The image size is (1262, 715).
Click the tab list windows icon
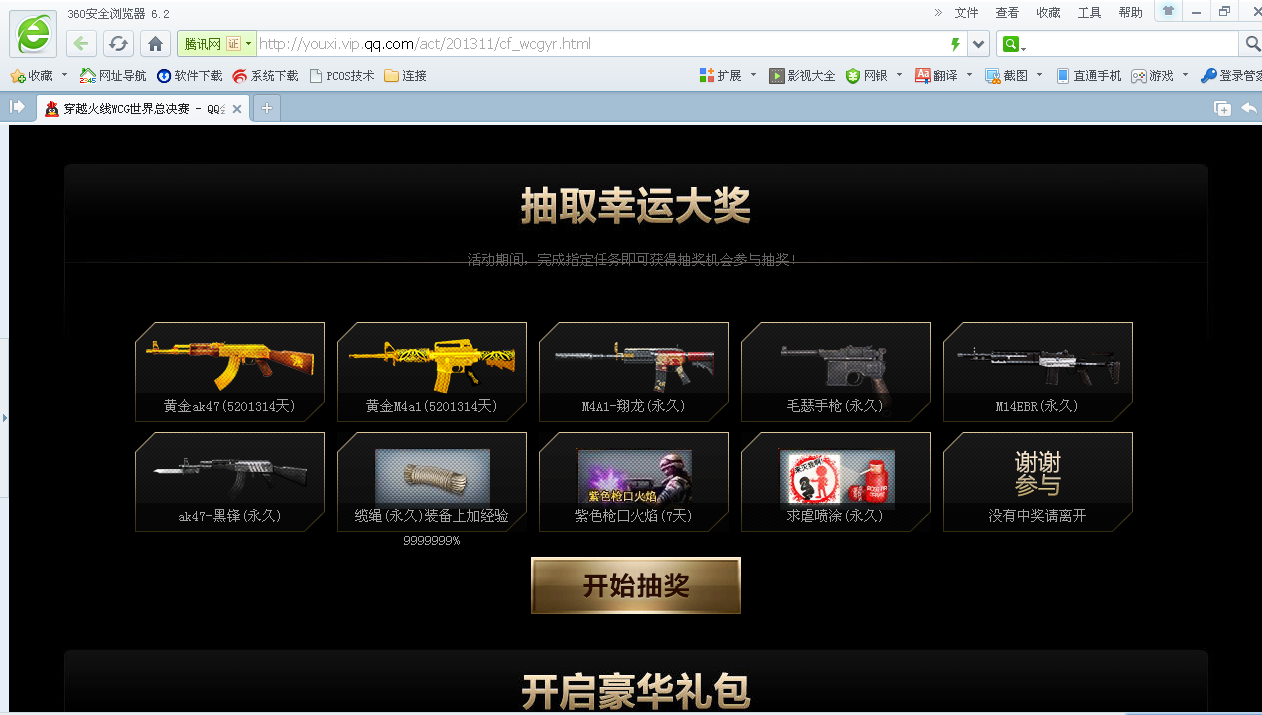point(1222,108)
